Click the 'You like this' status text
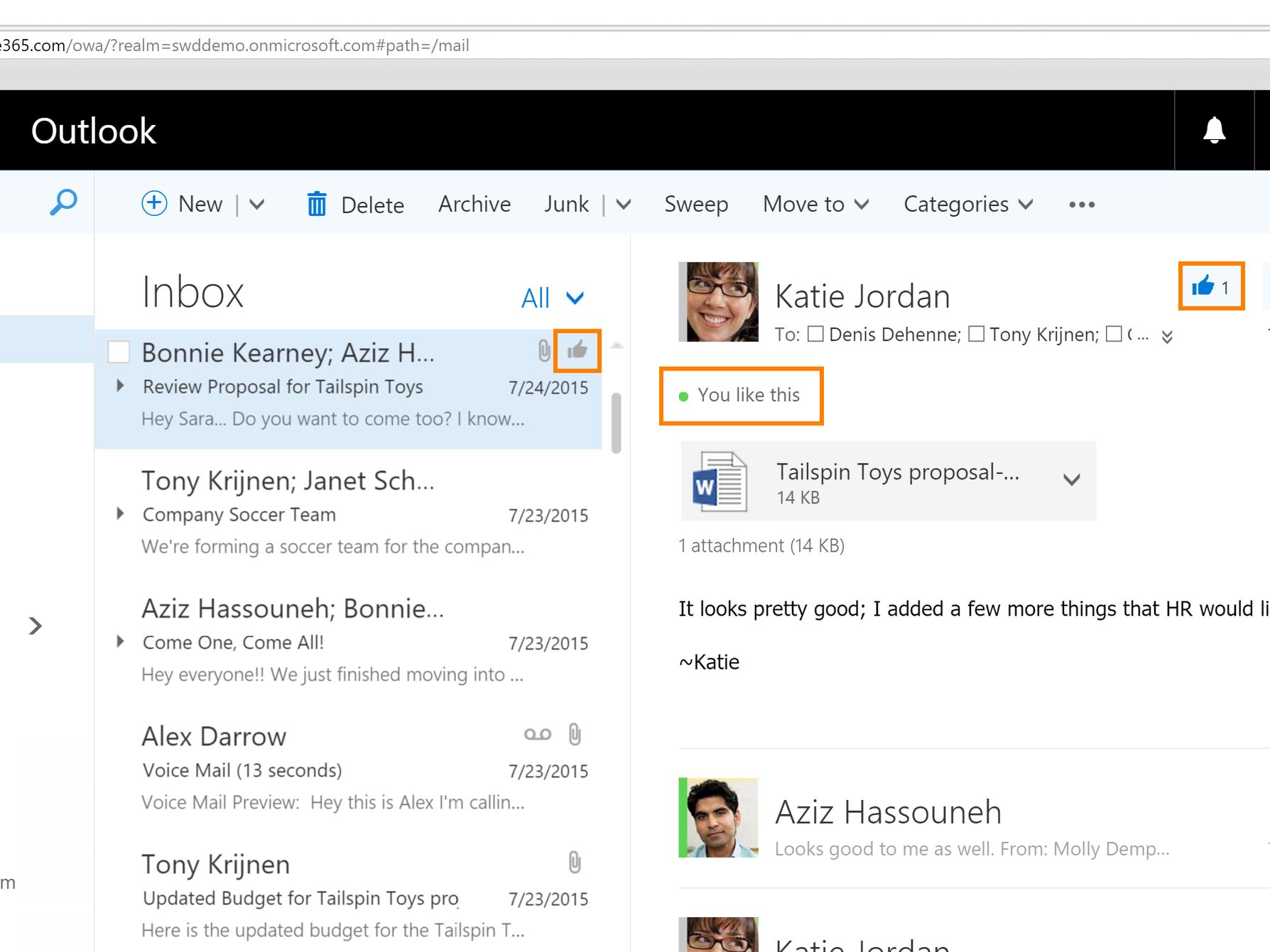 (749, 395)
